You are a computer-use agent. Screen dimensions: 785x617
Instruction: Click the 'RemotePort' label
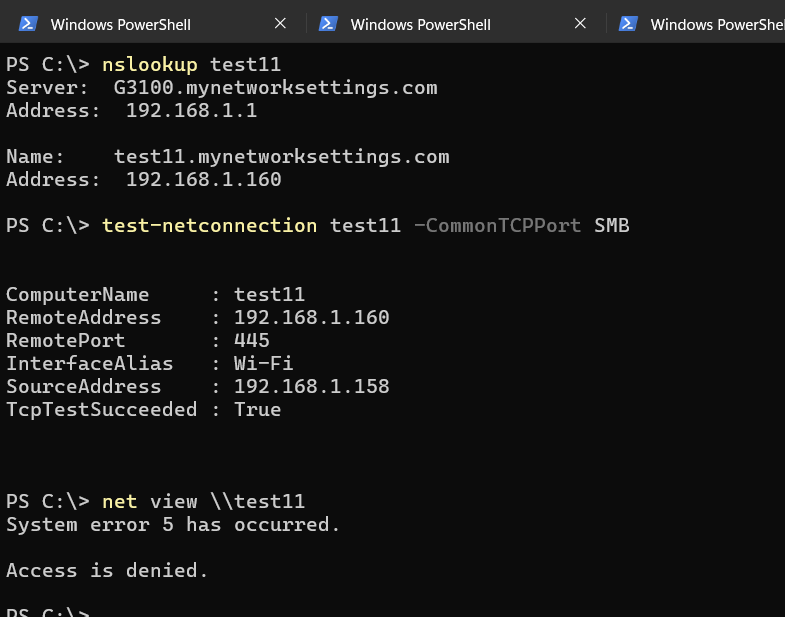tap(66, 341)
